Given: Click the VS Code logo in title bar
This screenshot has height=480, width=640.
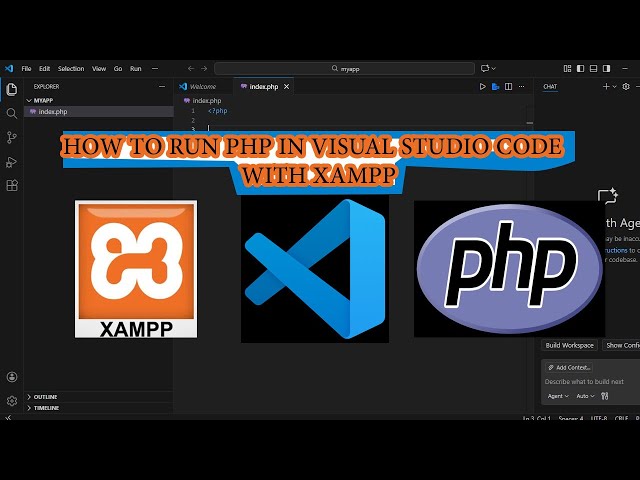Looking at the screenshot, I should (x=9, y=69).
